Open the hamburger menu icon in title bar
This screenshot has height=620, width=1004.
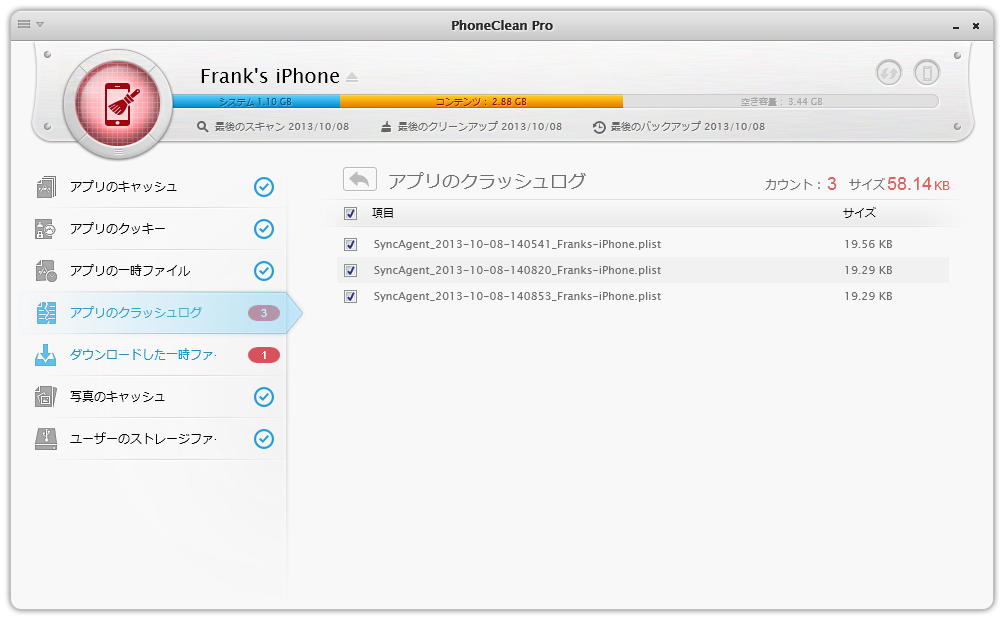point(24,24)
